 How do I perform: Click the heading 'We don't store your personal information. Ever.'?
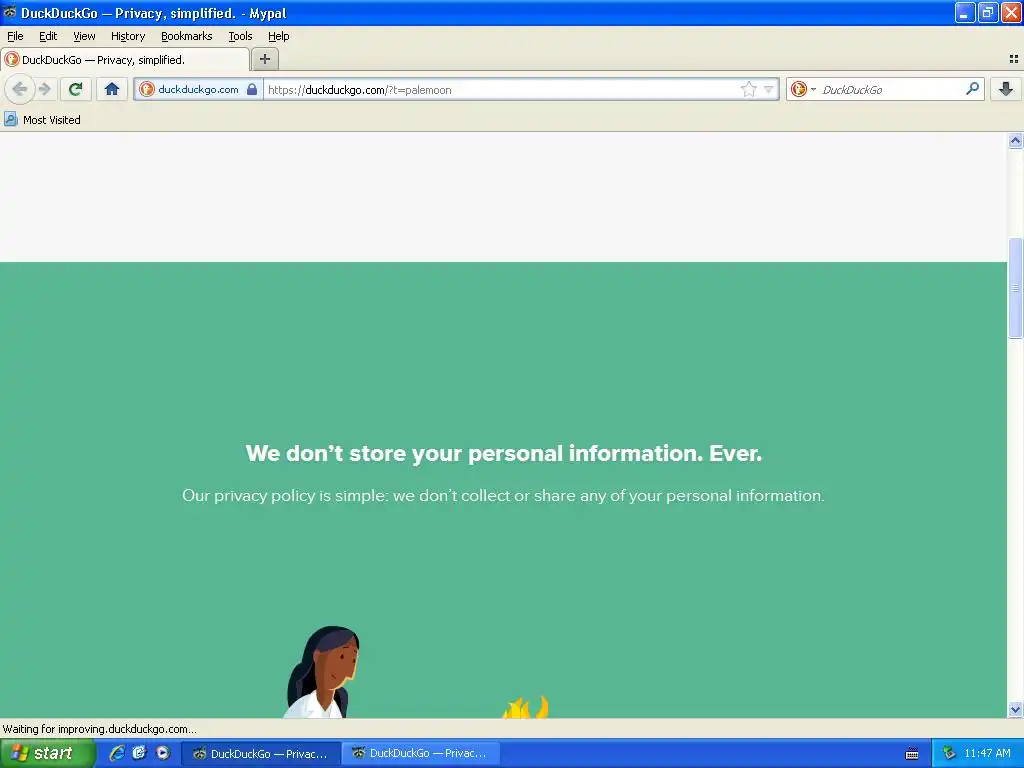(x=504, y=453)
